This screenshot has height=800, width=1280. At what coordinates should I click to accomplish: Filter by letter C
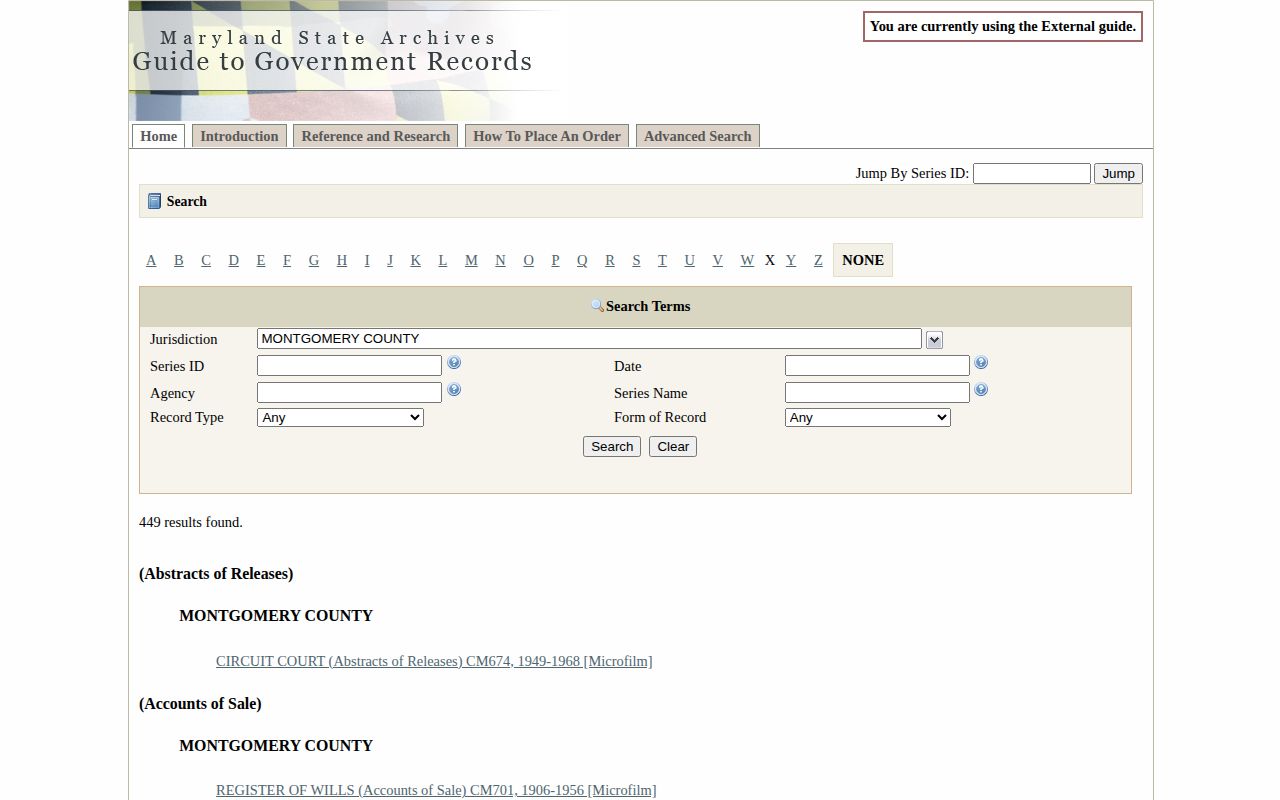click(x=206, y=260)
